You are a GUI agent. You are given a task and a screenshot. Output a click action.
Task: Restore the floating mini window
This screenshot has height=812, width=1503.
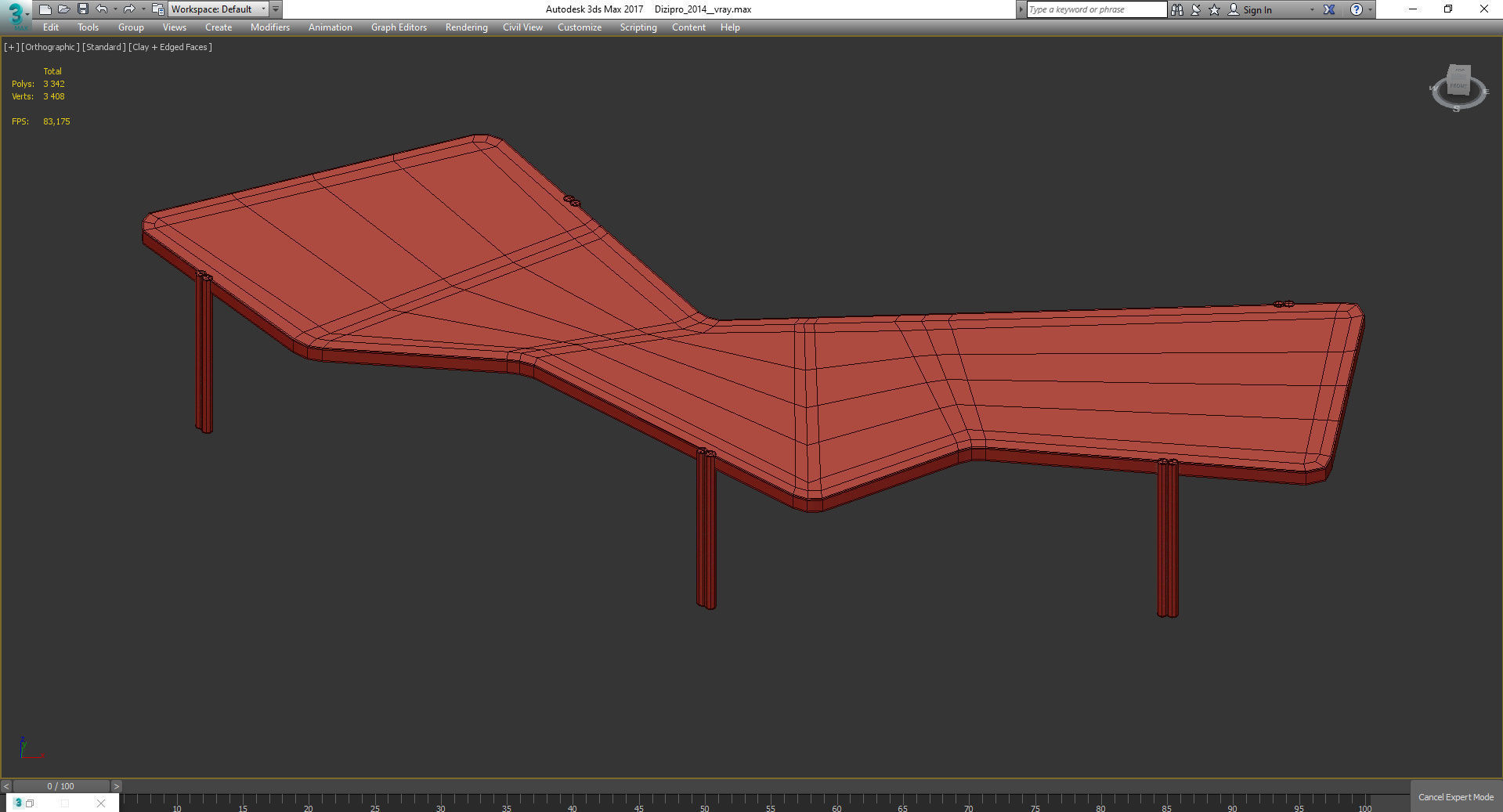(30, 803)
